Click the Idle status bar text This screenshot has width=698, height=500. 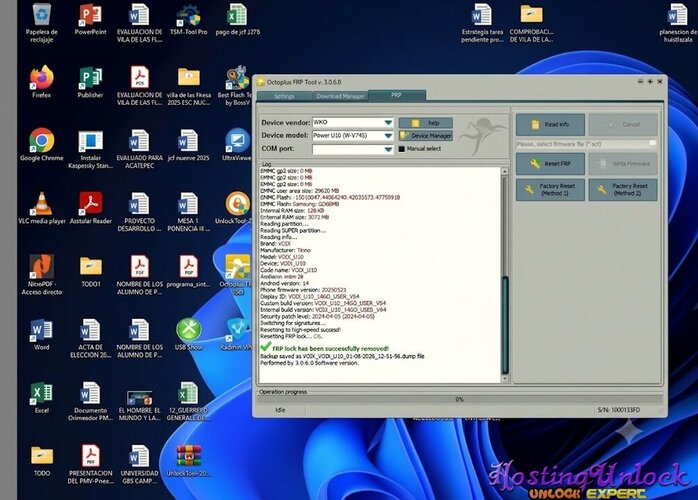click(x=280, y=410)
